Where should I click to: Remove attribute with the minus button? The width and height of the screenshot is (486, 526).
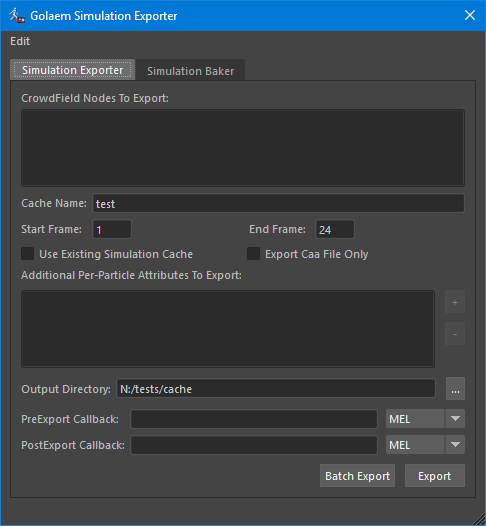[455, 334]
